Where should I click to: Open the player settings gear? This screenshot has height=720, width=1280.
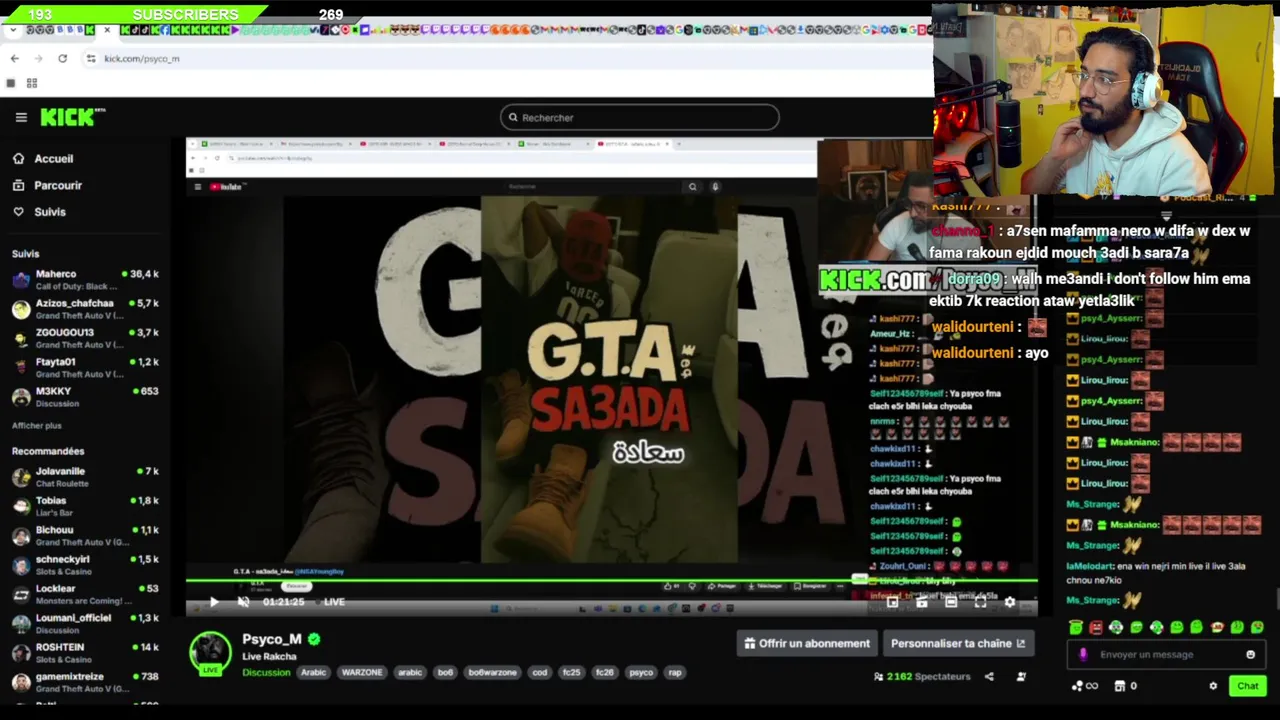(x=1010, y=602)
